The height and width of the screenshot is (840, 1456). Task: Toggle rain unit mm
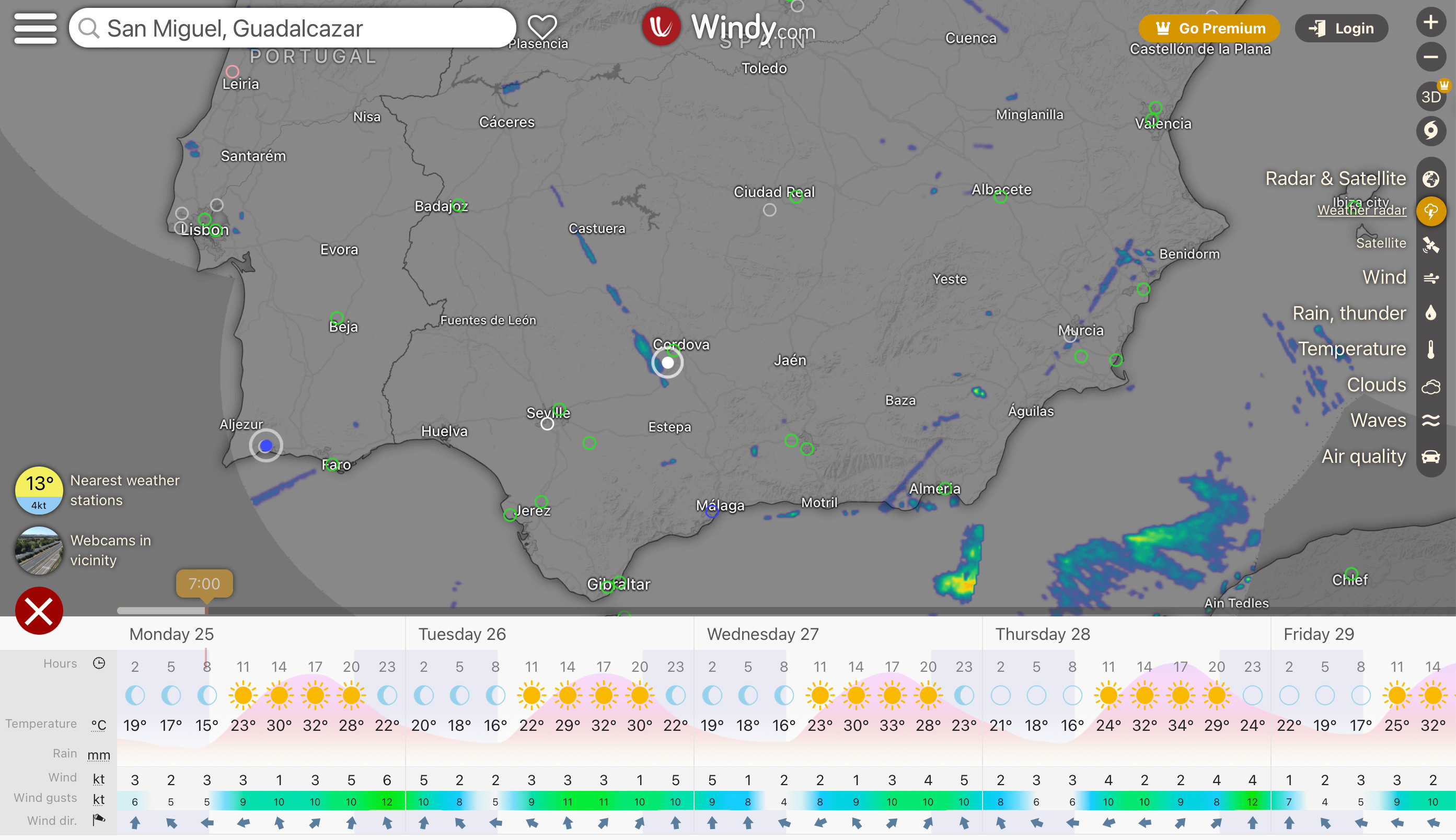pos(99,755)
